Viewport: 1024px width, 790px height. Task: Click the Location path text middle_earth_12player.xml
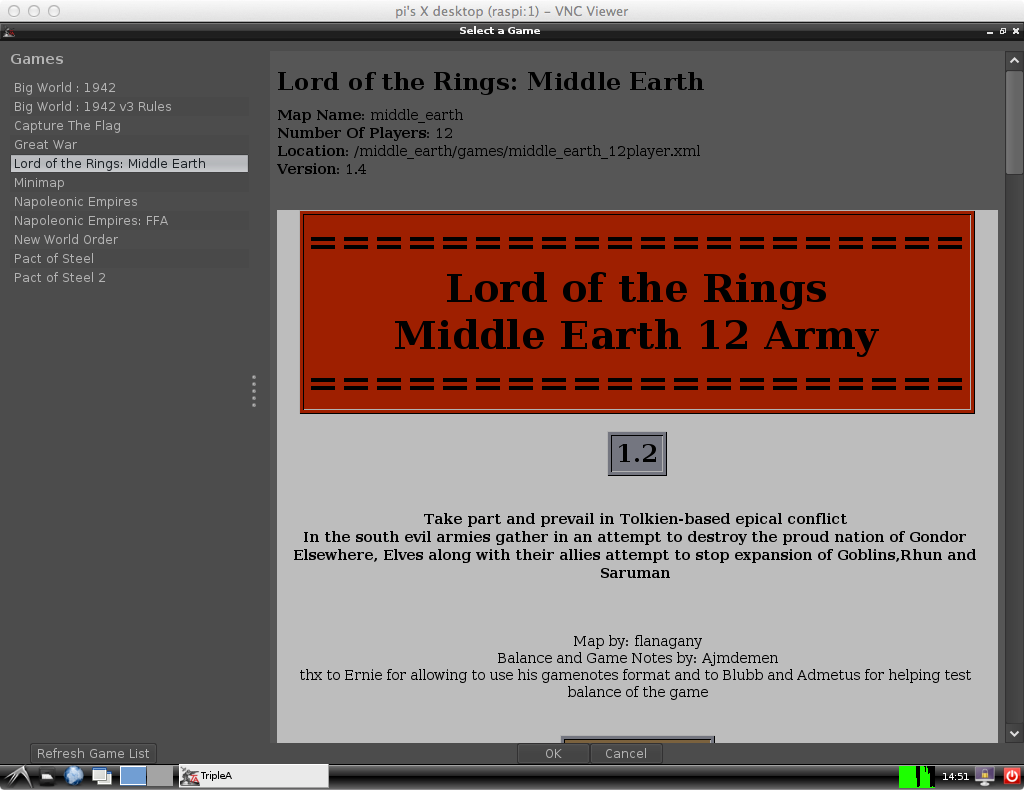(x=527, y=151)
